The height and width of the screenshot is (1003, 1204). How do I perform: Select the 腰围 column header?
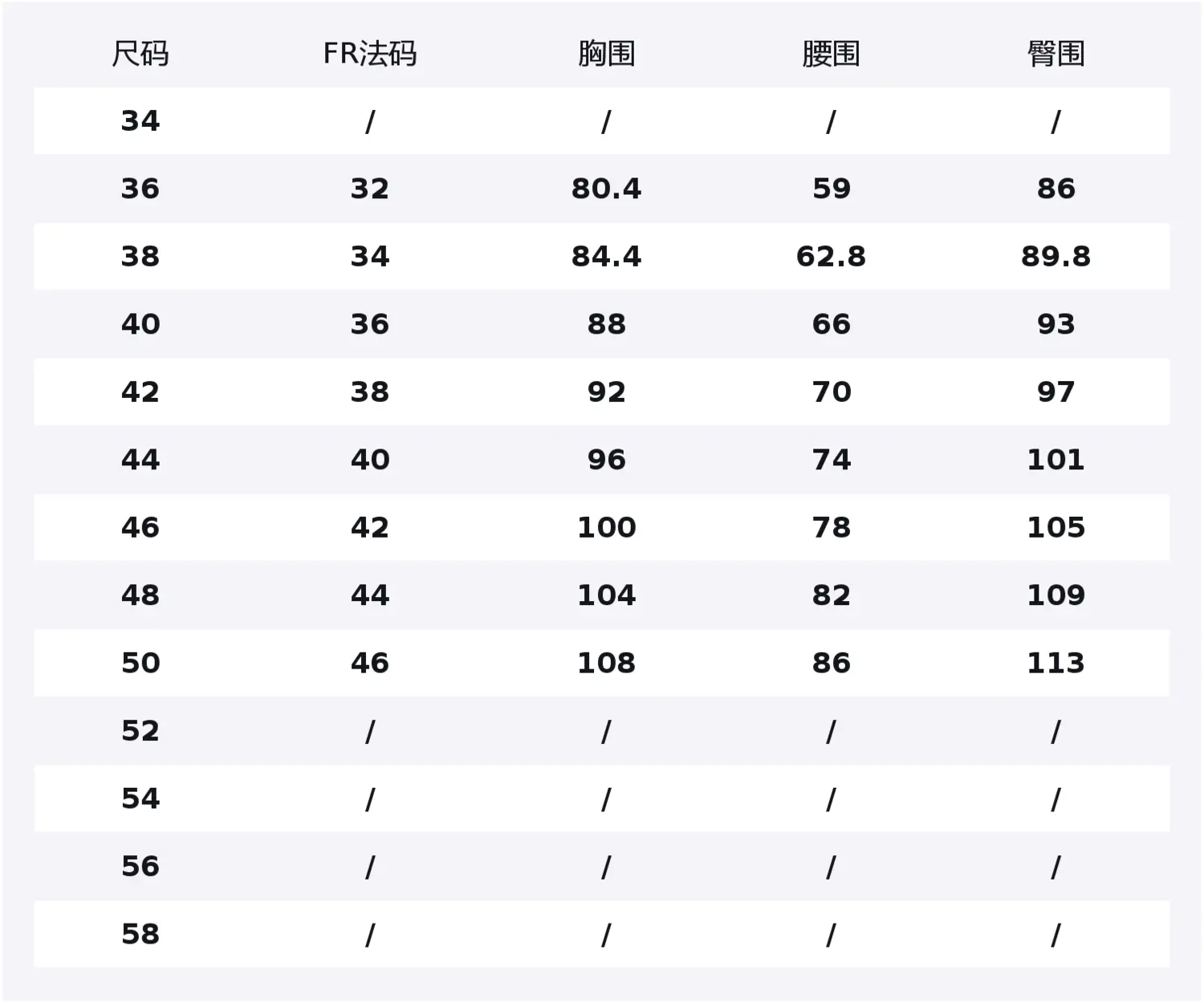(x=831, y=54)
